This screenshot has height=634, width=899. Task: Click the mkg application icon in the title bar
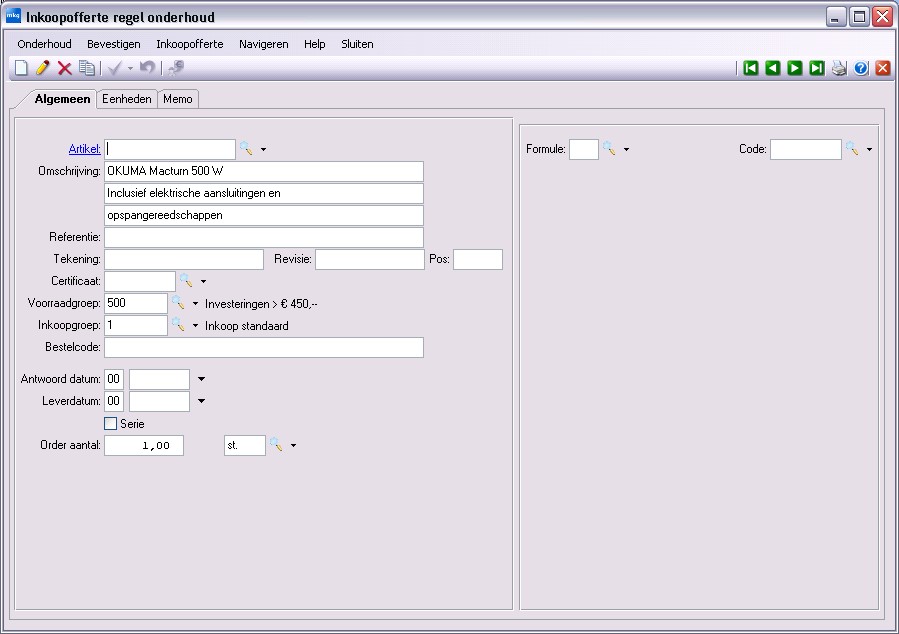pos(13,16)
